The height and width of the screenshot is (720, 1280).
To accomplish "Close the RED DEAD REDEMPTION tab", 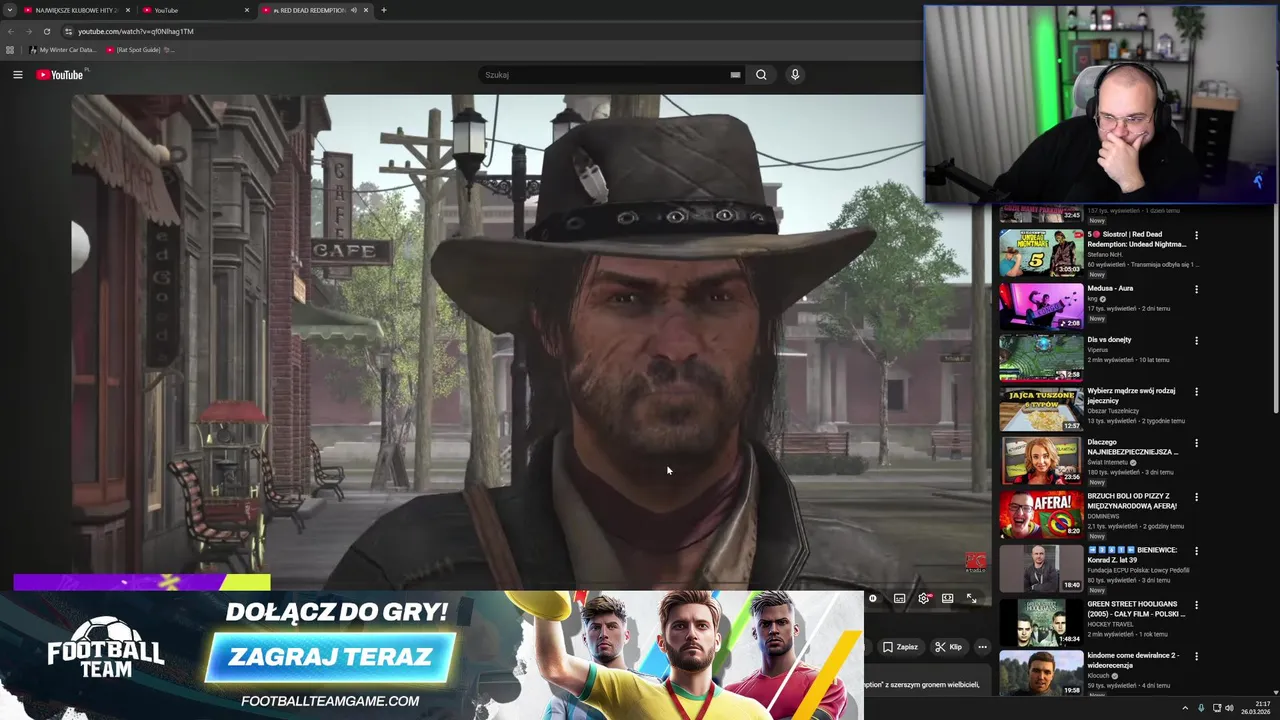I will click(366, 10).
